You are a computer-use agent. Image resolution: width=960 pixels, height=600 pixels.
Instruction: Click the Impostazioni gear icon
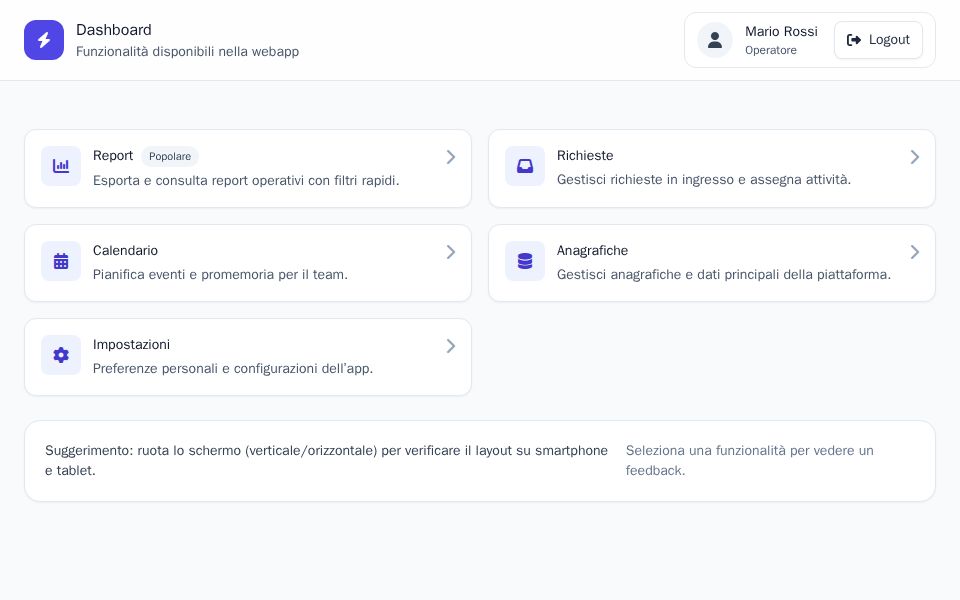pyautogui.click(x=61, y=355)
